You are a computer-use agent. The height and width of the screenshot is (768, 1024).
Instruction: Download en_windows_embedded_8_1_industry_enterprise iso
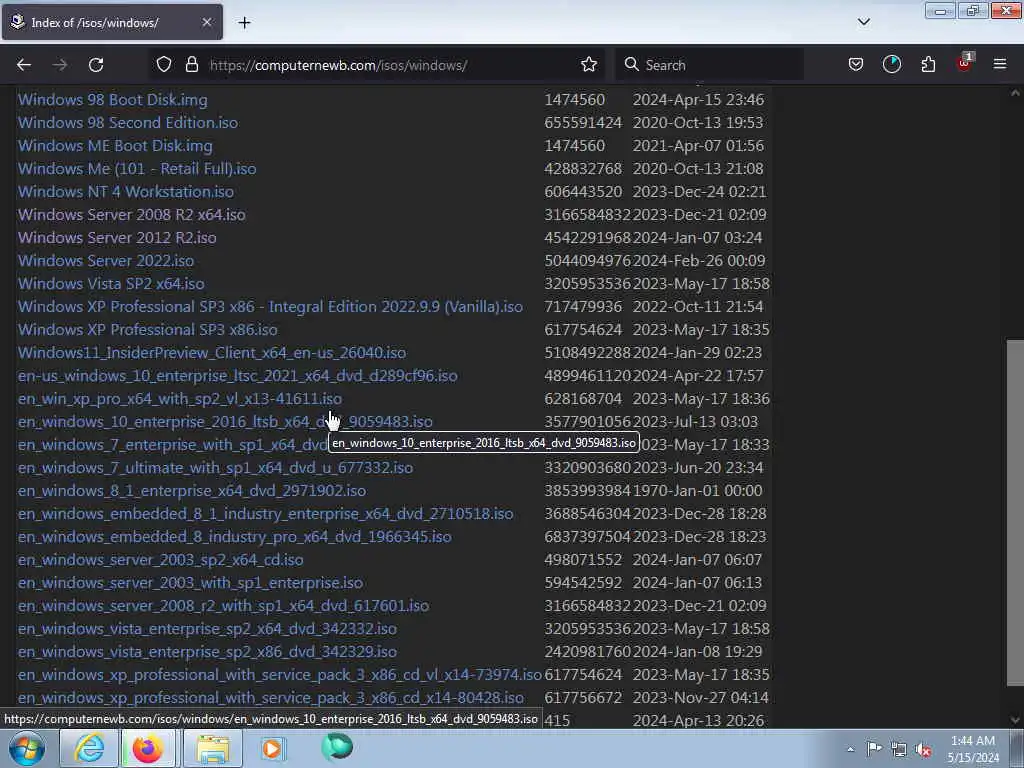265,513
